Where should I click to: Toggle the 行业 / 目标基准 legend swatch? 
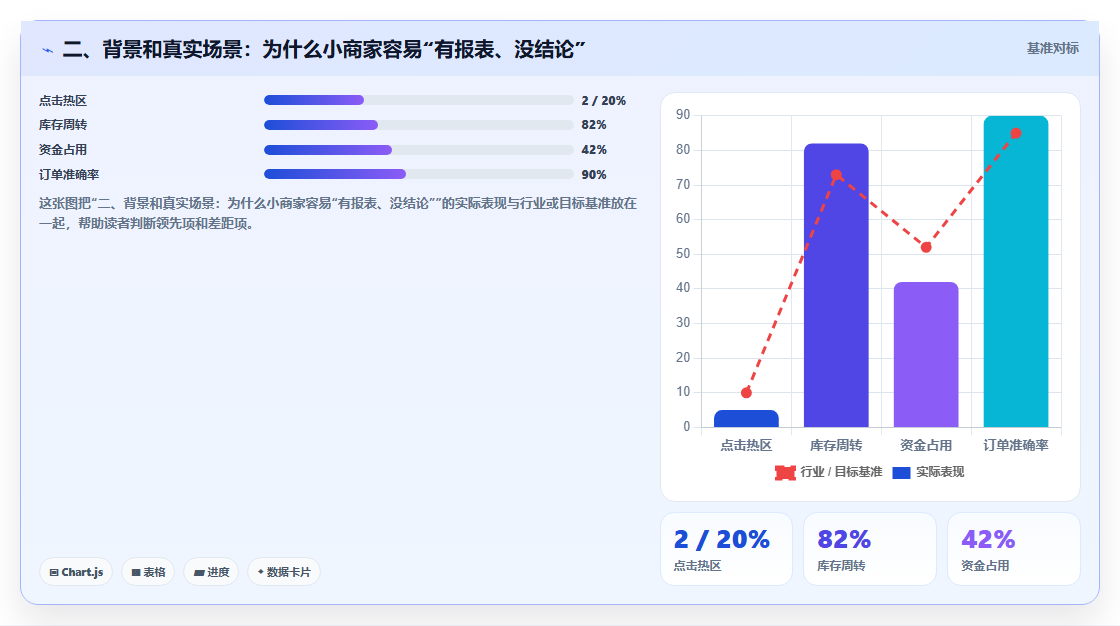785,472
